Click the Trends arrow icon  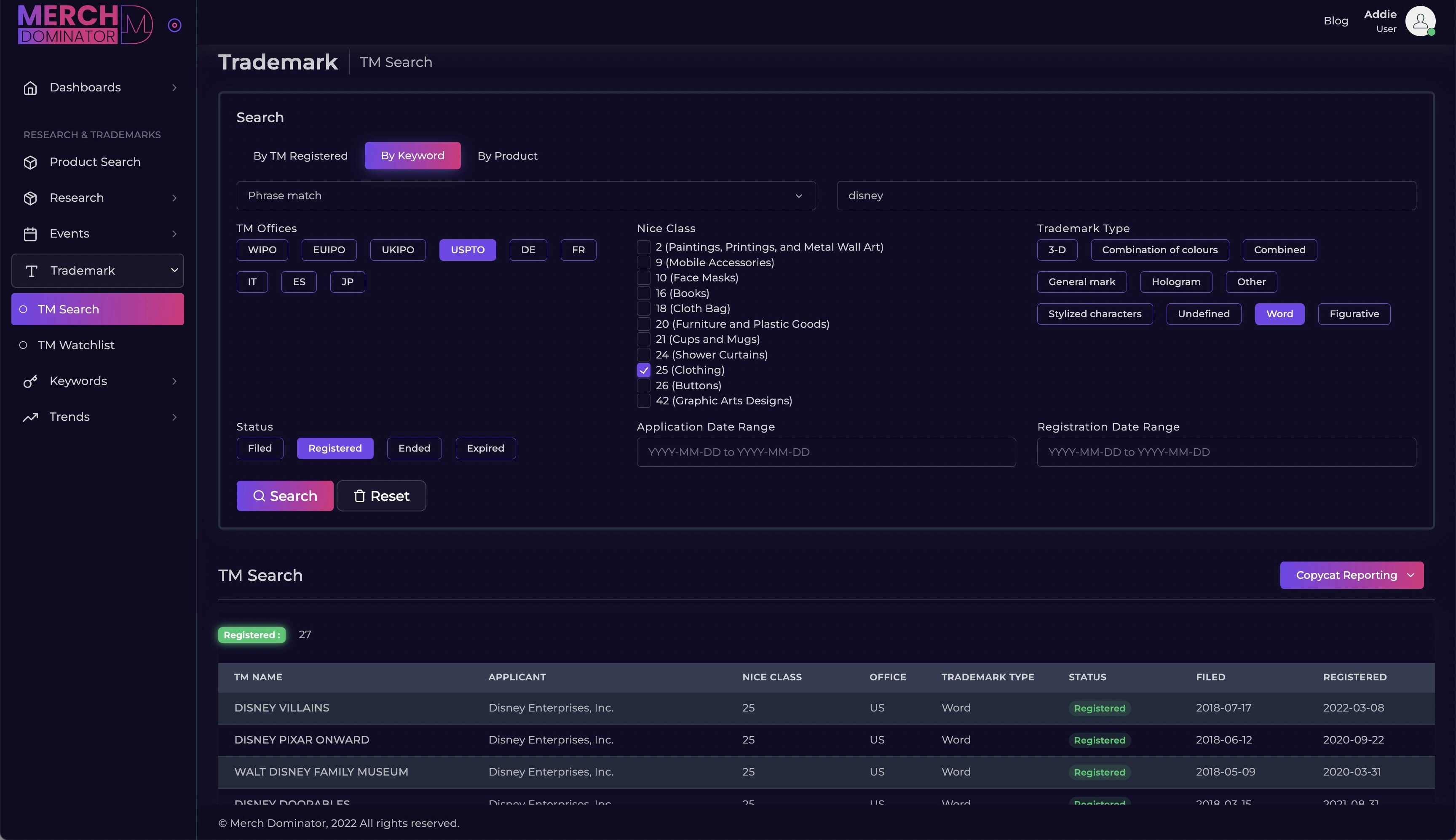pos(31,417)
